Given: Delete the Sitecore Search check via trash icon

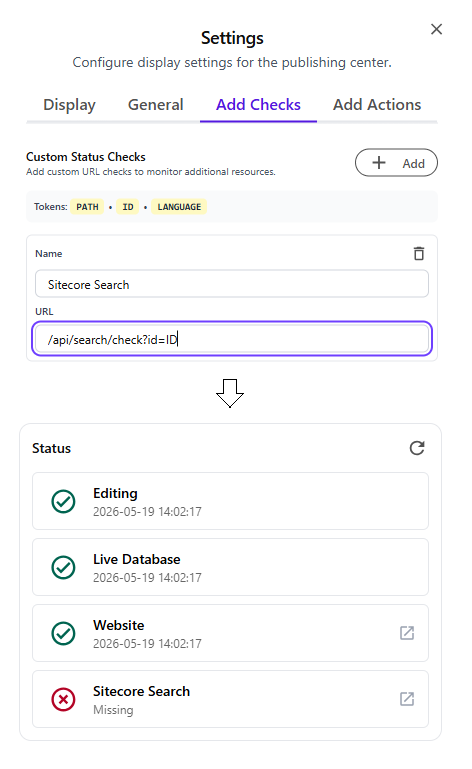Looking at the screenshot, I should [419, 254].
